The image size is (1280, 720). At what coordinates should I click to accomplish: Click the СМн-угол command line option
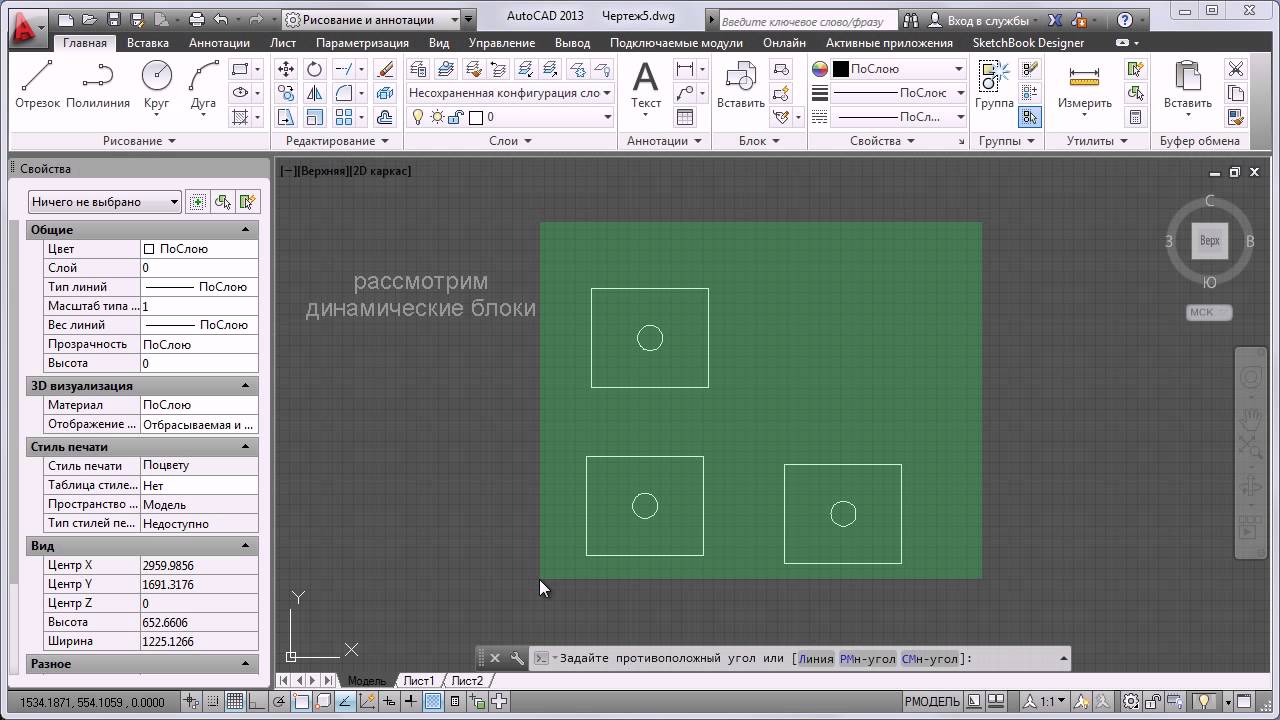tap(930, 658)
